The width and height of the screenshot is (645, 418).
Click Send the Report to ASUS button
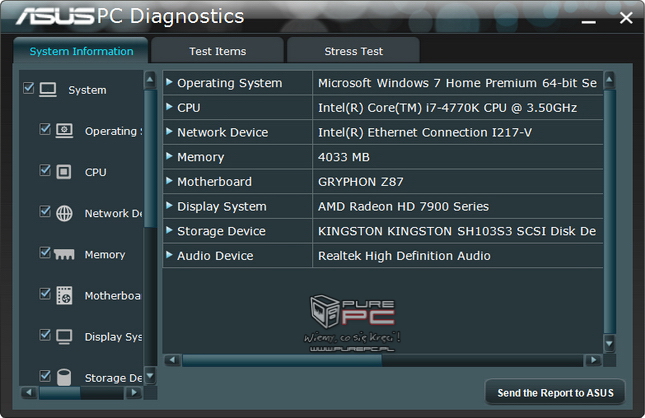pyautogui.click(x=555, y=392)
